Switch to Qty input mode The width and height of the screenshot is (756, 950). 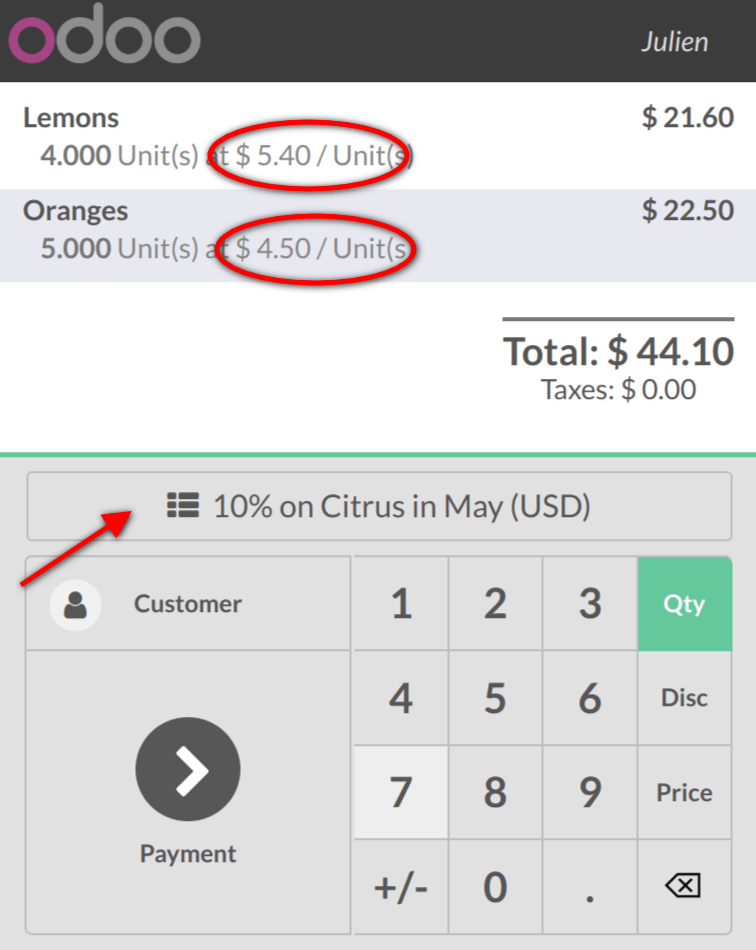coord(684,603)
